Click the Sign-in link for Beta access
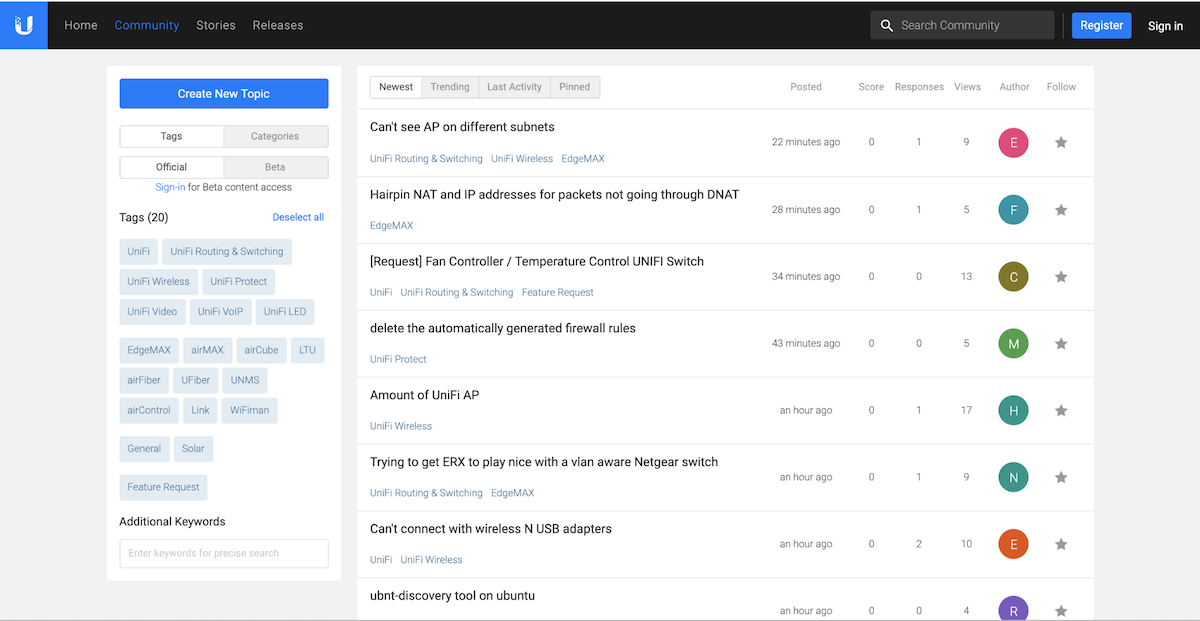The height and width of the screenshot is (621, 1200). [170, 187]
